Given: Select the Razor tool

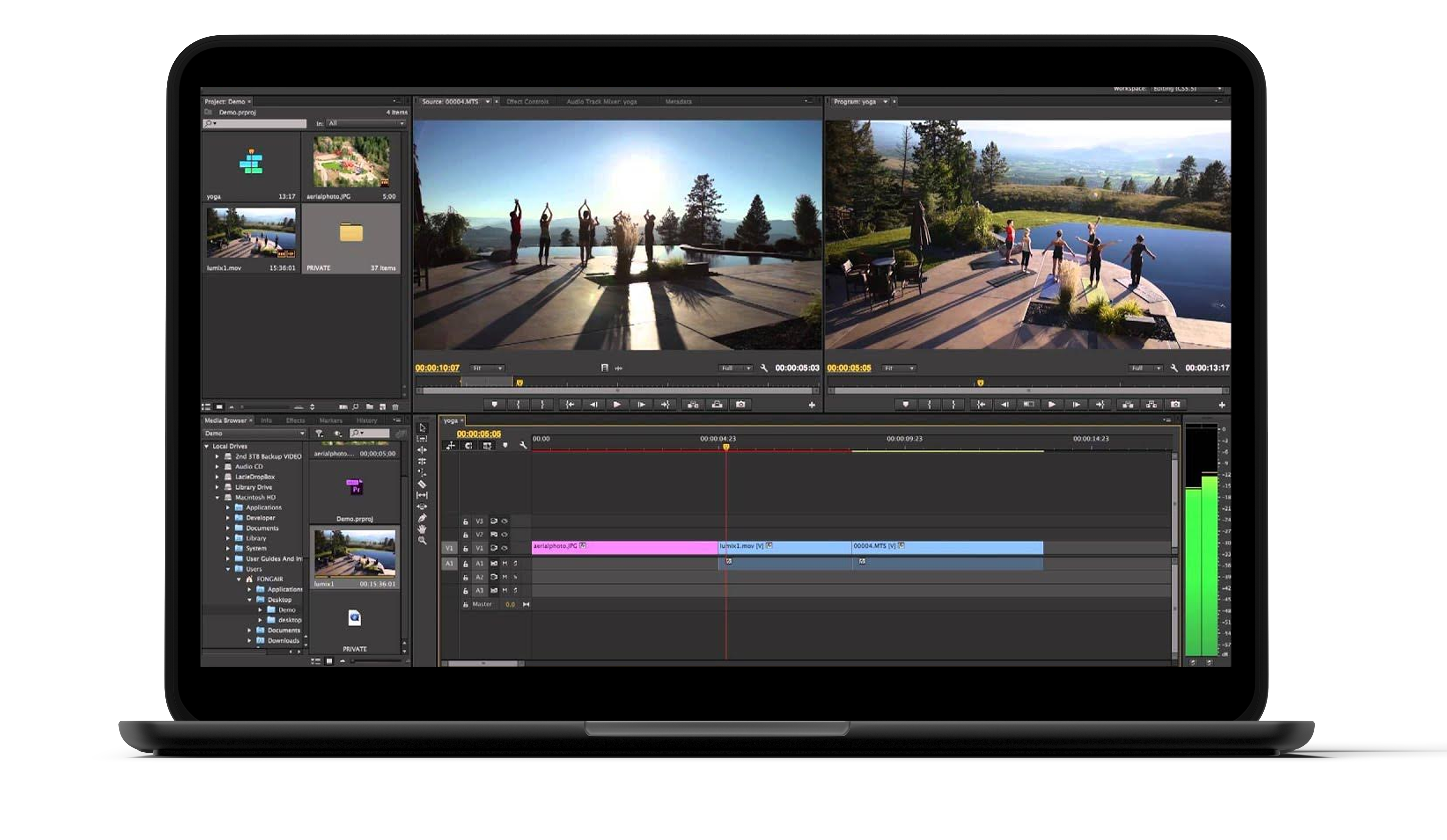Looking at the screenshot, I should tap(422, 484).
